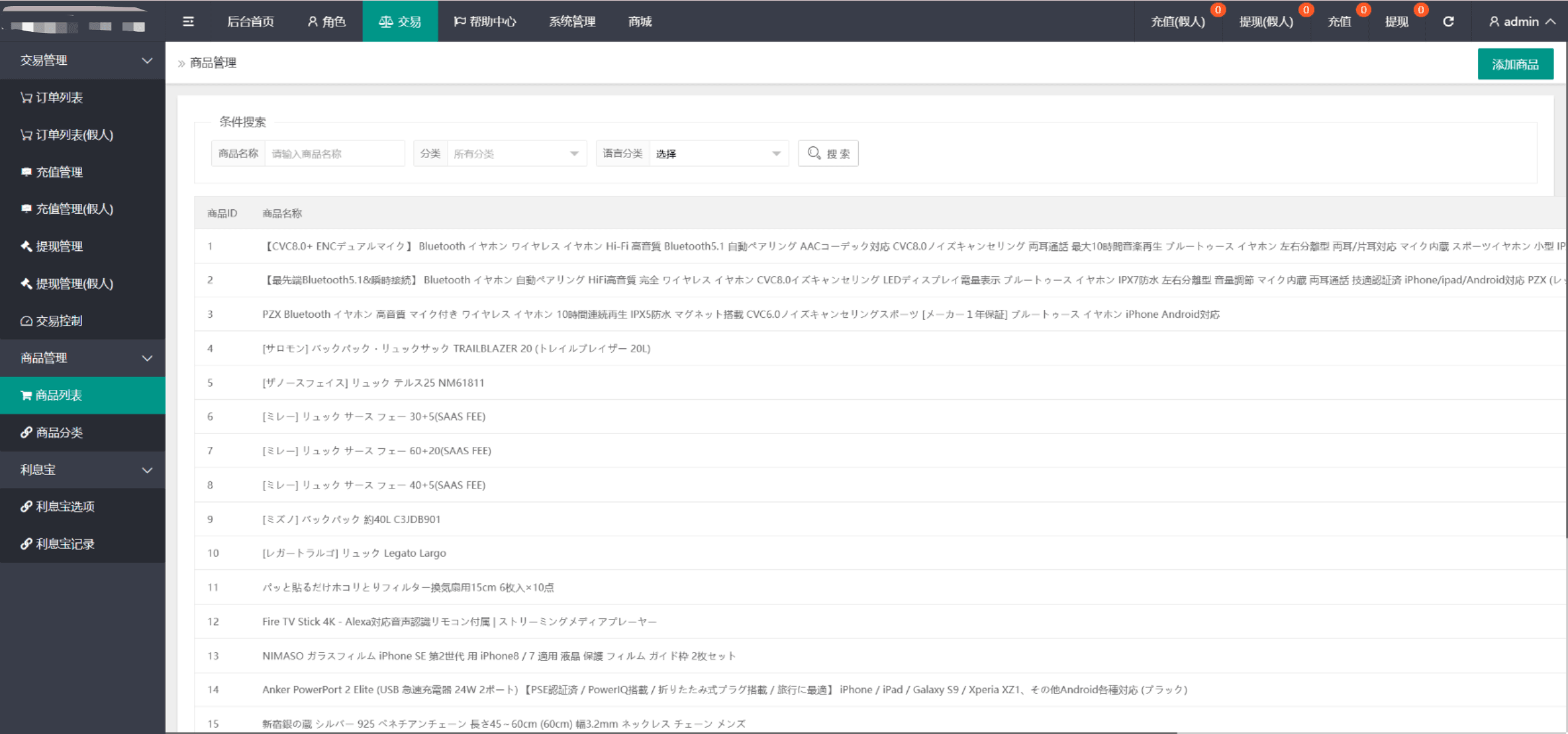Viewport: 1568px width, 734px height.
Task: Click the 添加商品 button
Action: [x=1515, y=63]
